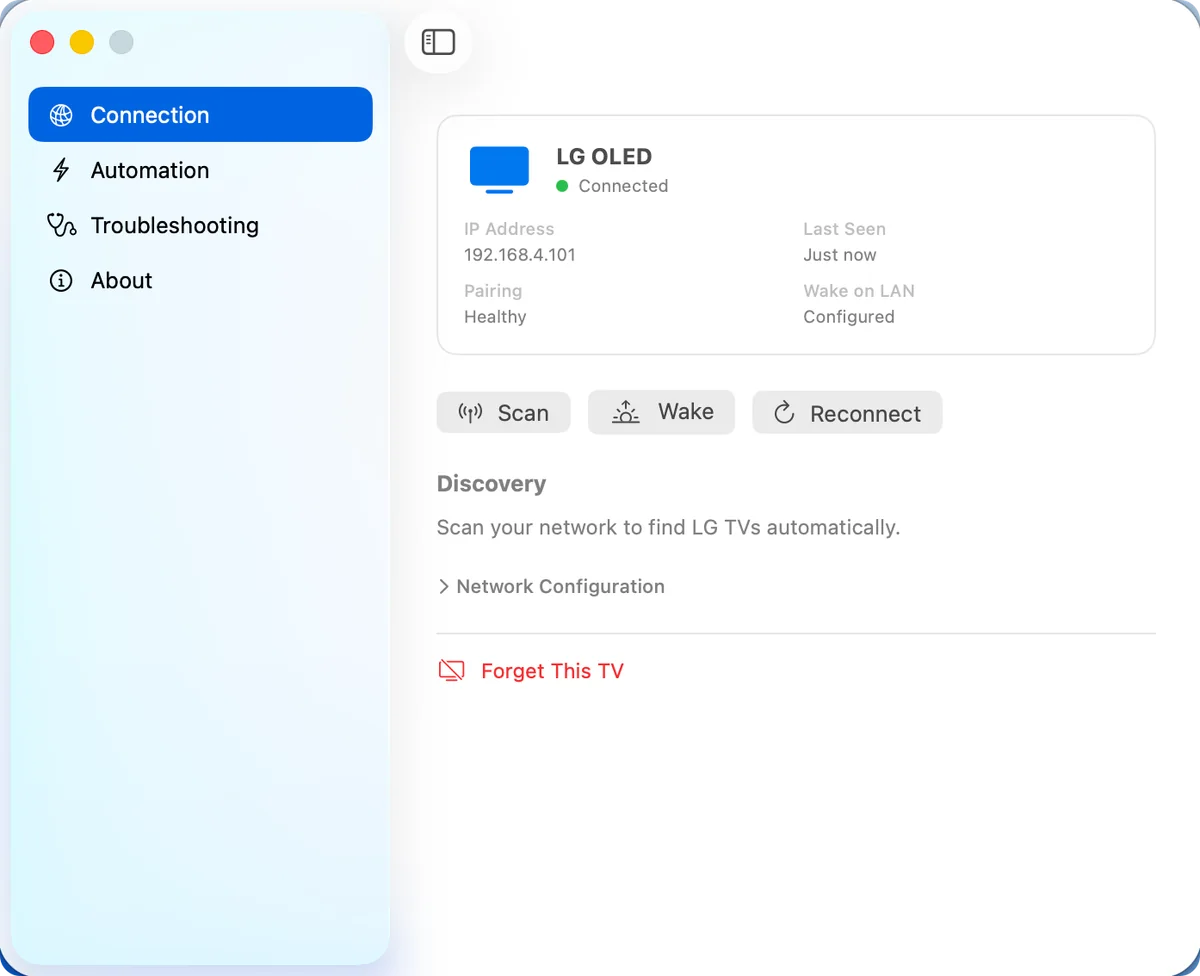
Task: Click the "Last Seen" field label
Action: (845, 229)
